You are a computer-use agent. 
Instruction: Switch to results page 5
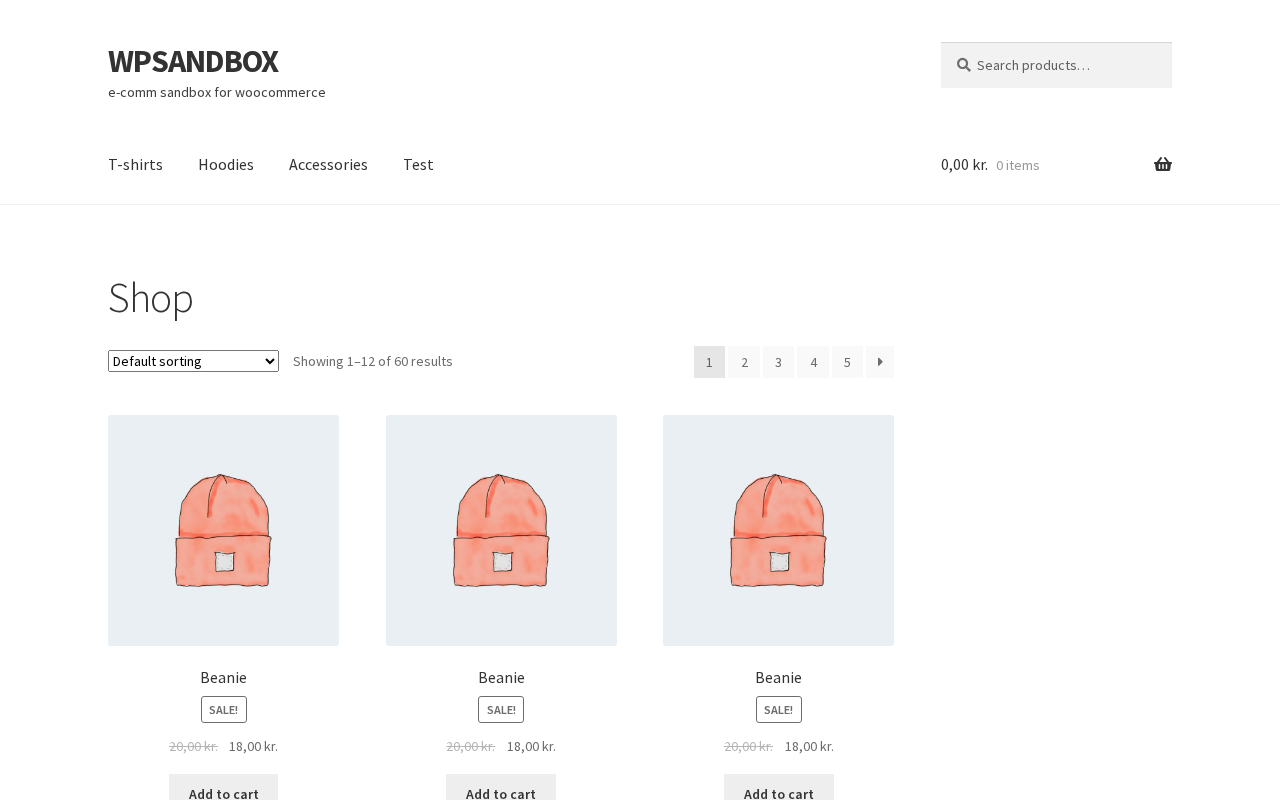[x=847, y=362]
